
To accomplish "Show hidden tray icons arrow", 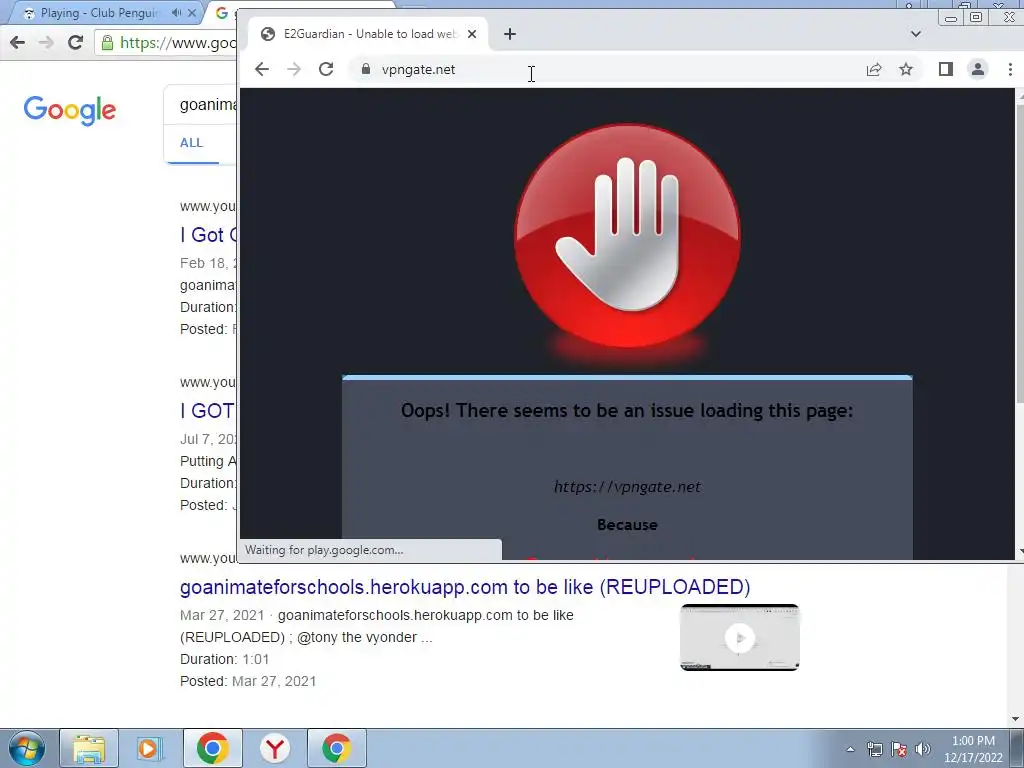I will point(850,749).
